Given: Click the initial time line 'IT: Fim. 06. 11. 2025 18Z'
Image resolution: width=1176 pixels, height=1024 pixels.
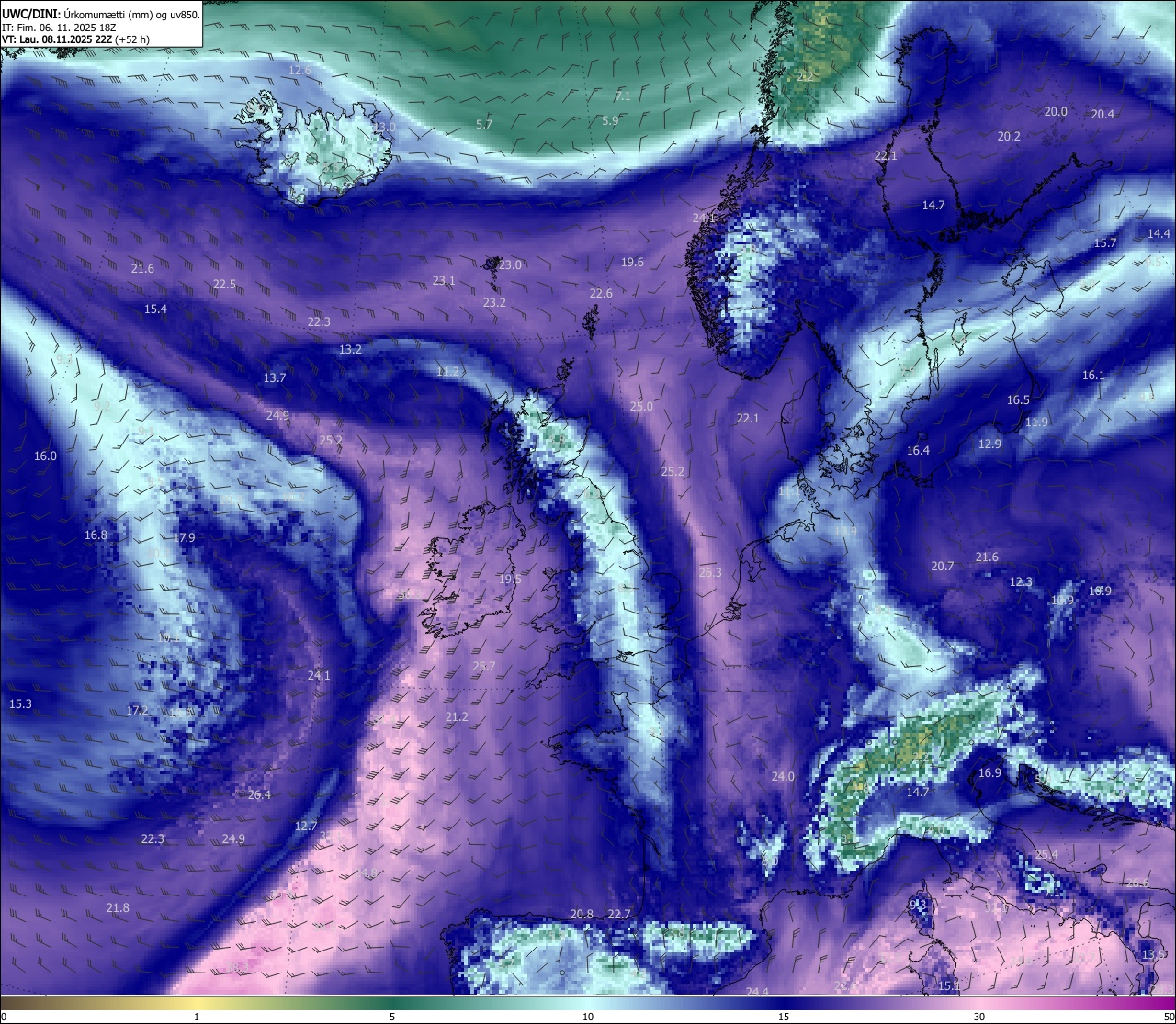Looking at the screenshot, I should click(x=60, y=28).
